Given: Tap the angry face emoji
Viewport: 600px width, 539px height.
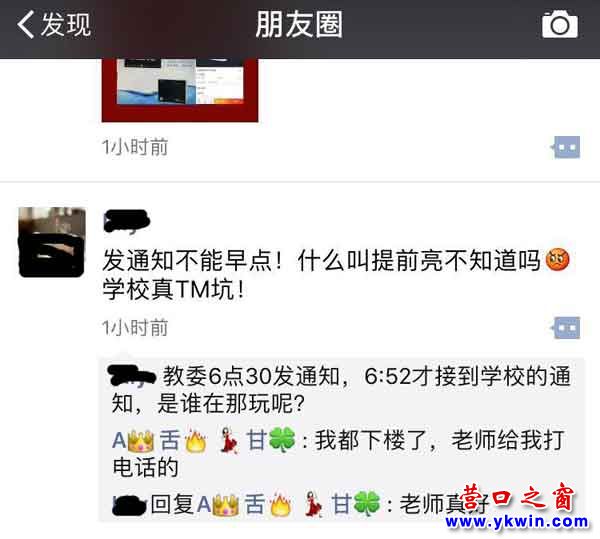Looking at the screenshot, I should (x=557, y=260).
